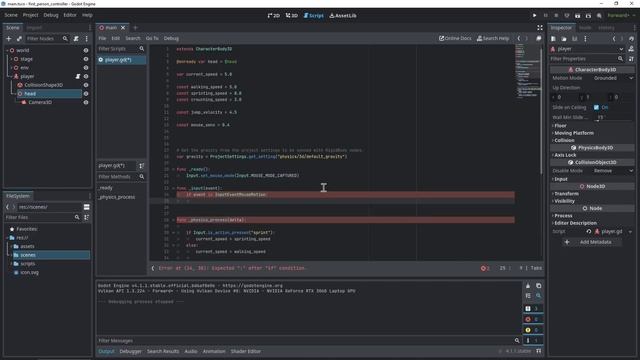The image size is (640, 360).
Task: Hide the player node
Action: pos(86,76)
